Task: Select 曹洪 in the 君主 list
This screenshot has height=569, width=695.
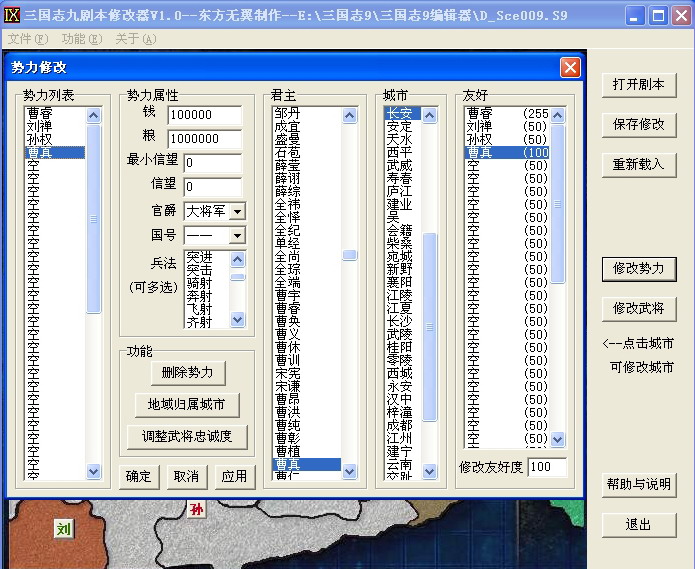Action: tap(307, 412)
